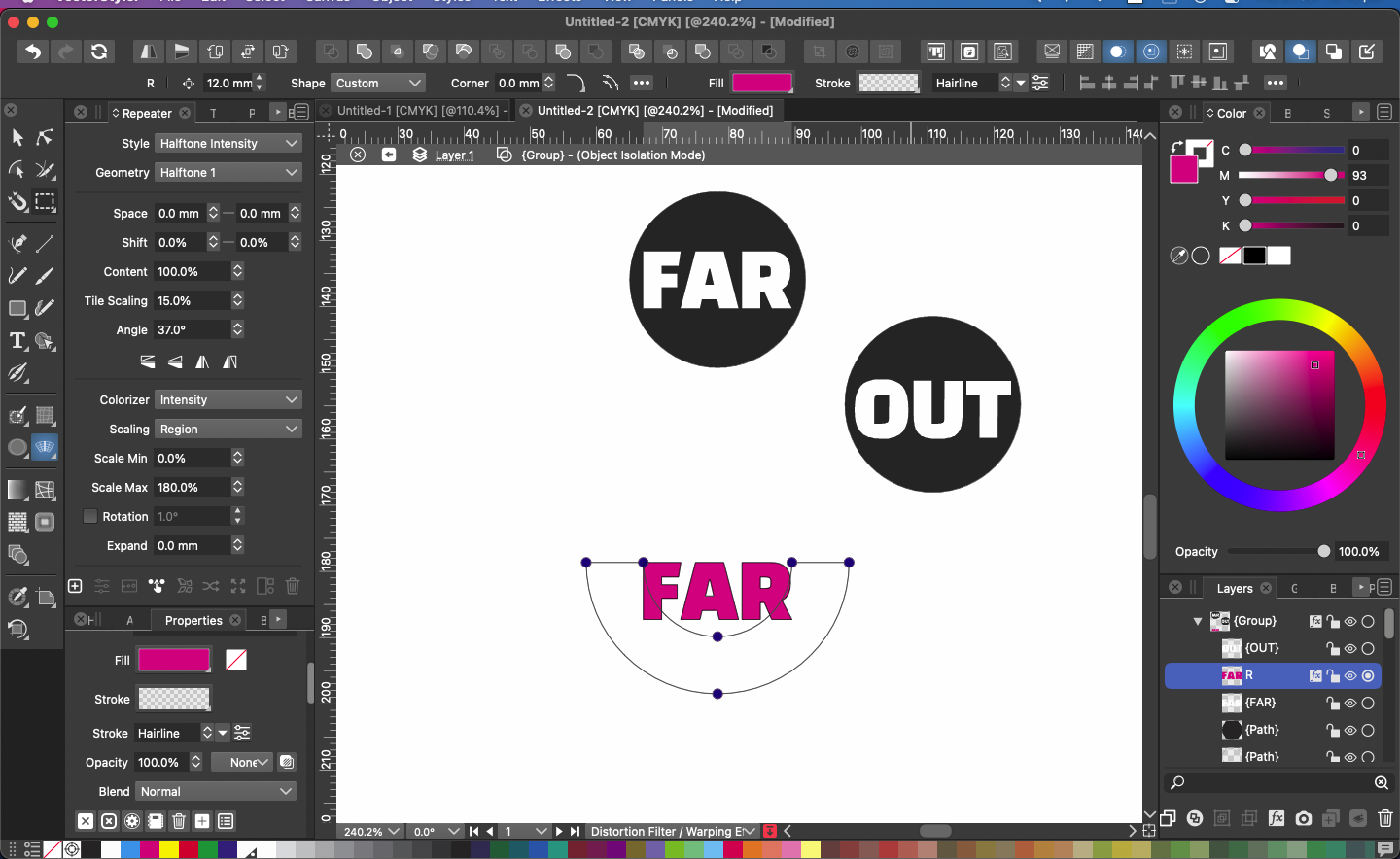Open the Style dropdown showing Halftone Intensity

click(228, 144)
